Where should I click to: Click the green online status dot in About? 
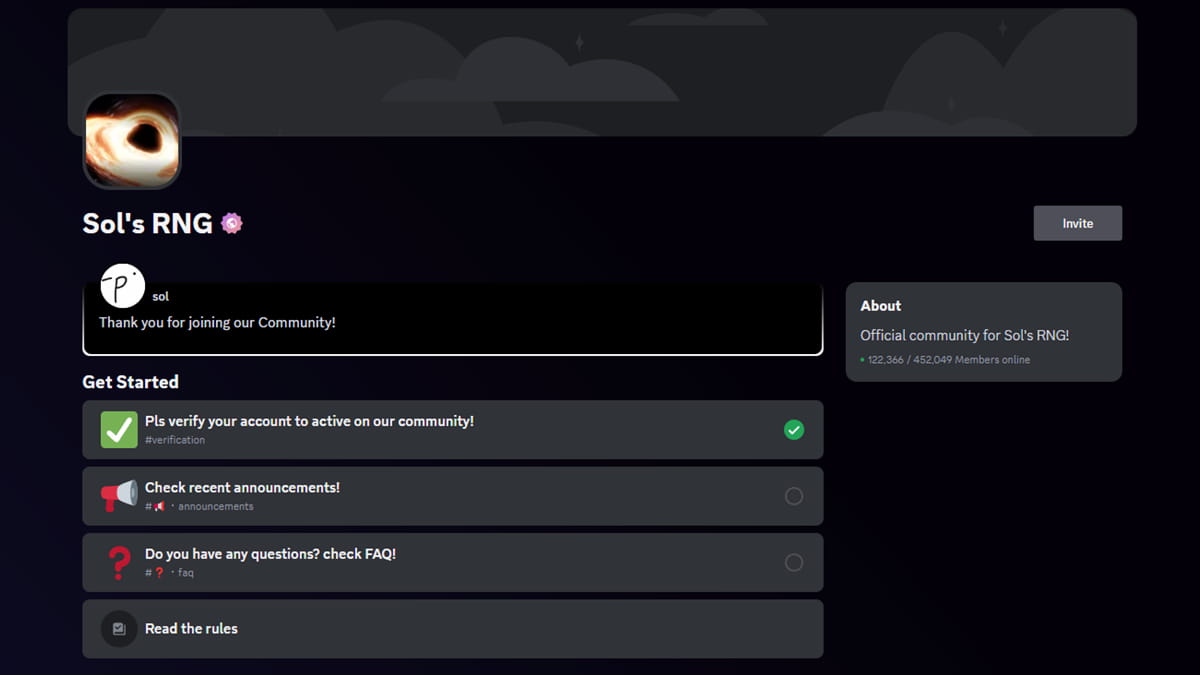(x=864, y=359)
